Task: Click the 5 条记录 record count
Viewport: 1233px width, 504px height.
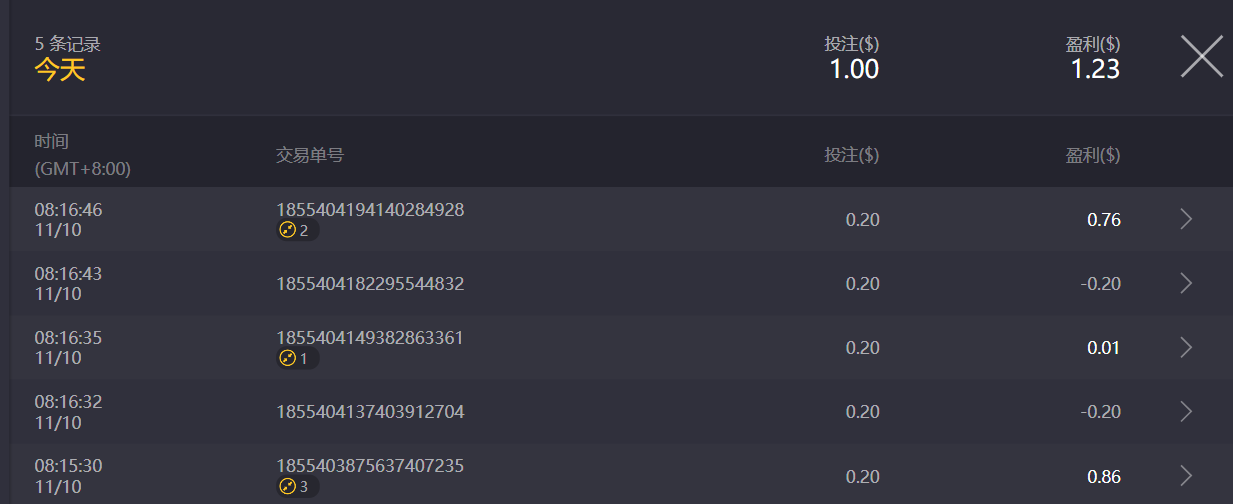Action: (x=68, y=44)
